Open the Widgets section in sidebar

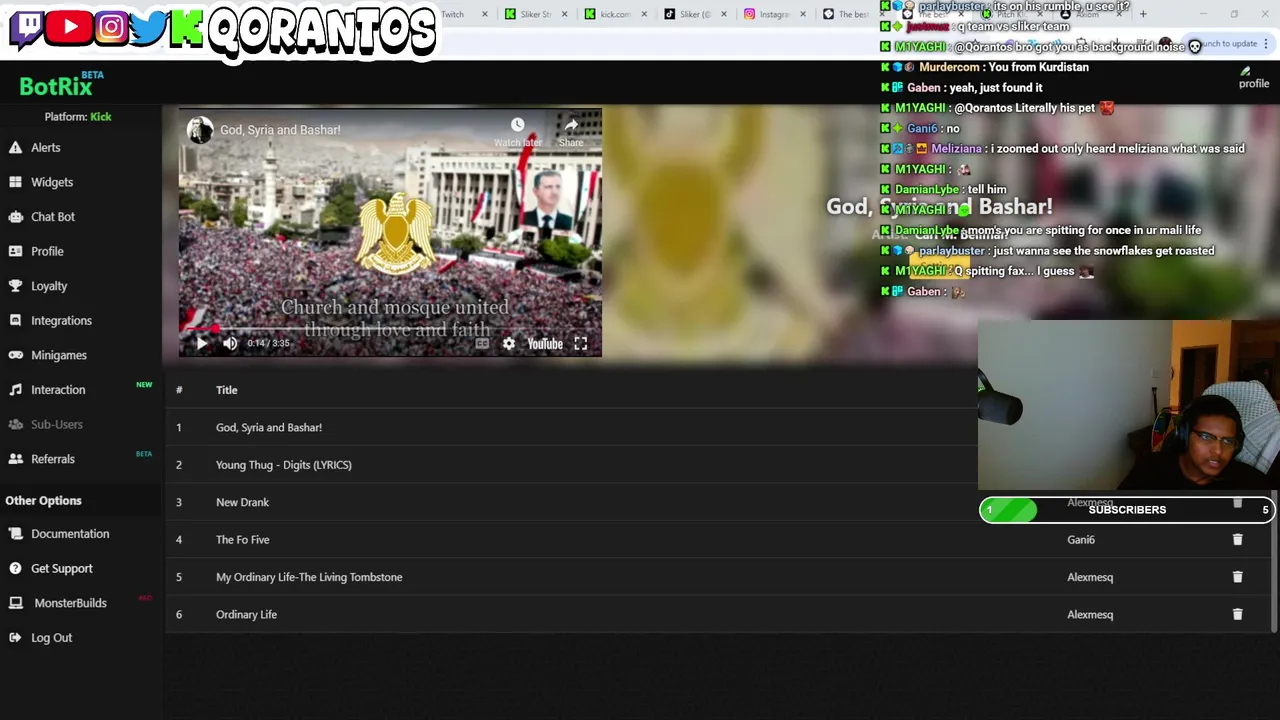click(51, 182)
